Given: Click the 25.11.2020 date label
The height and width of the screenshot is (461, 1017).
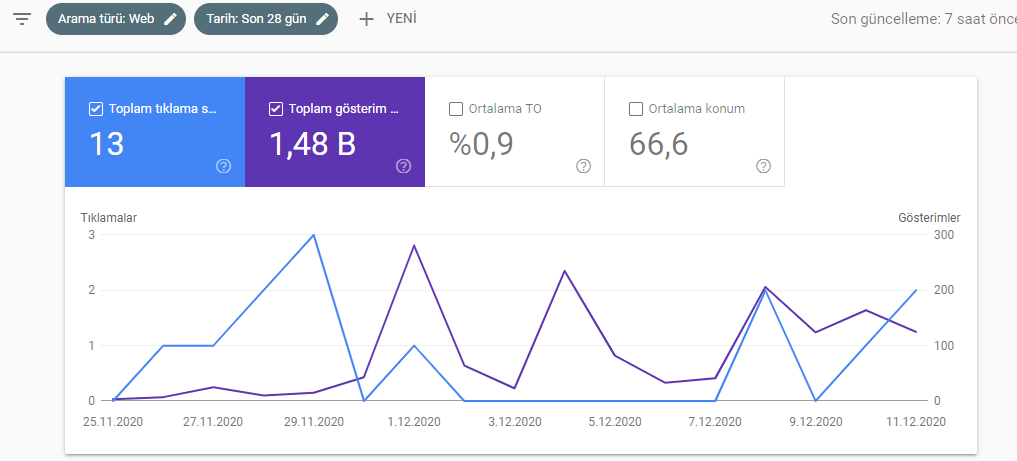Looking at the screenshot, I should pos(113,422).
